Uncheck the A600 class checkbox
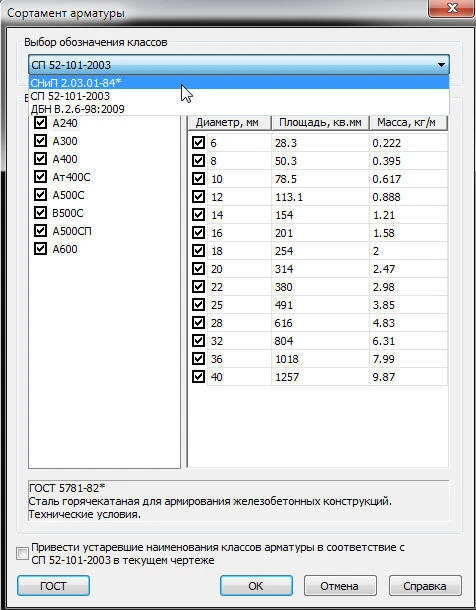The image size is (476, 610). (x=40, y=248)
